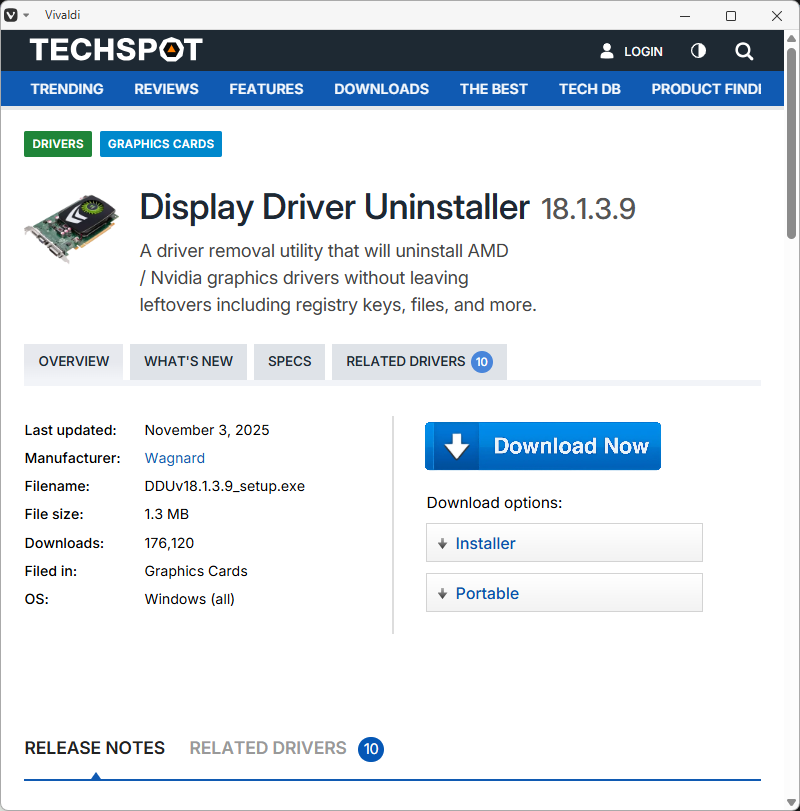Image resolution: width=800 pixels, height=811 pixels.
Task: Select the OVERVIEW tab
Action: point(73,362)
